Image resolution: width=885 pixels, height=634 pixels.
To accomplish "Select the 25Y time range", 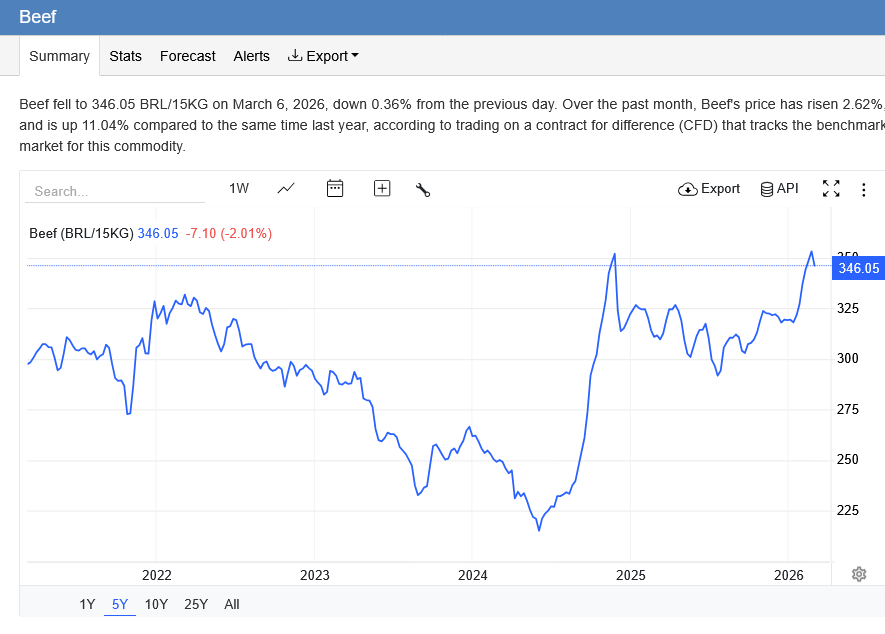I will (x=196, y=604).
